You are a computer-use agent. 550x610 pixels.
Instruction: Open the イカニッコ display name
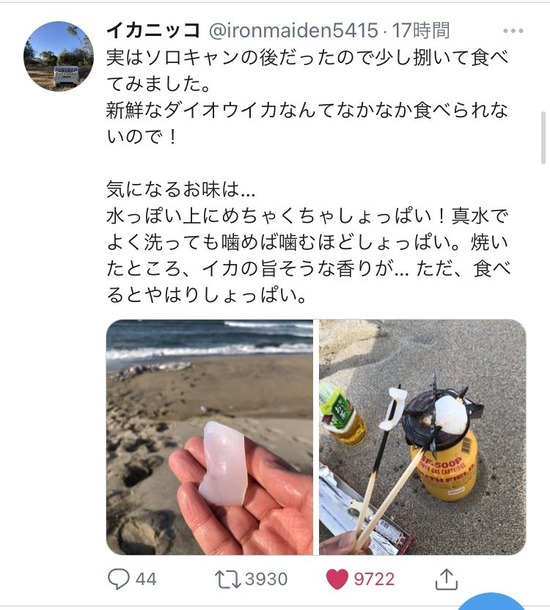(x=154, y=30)
